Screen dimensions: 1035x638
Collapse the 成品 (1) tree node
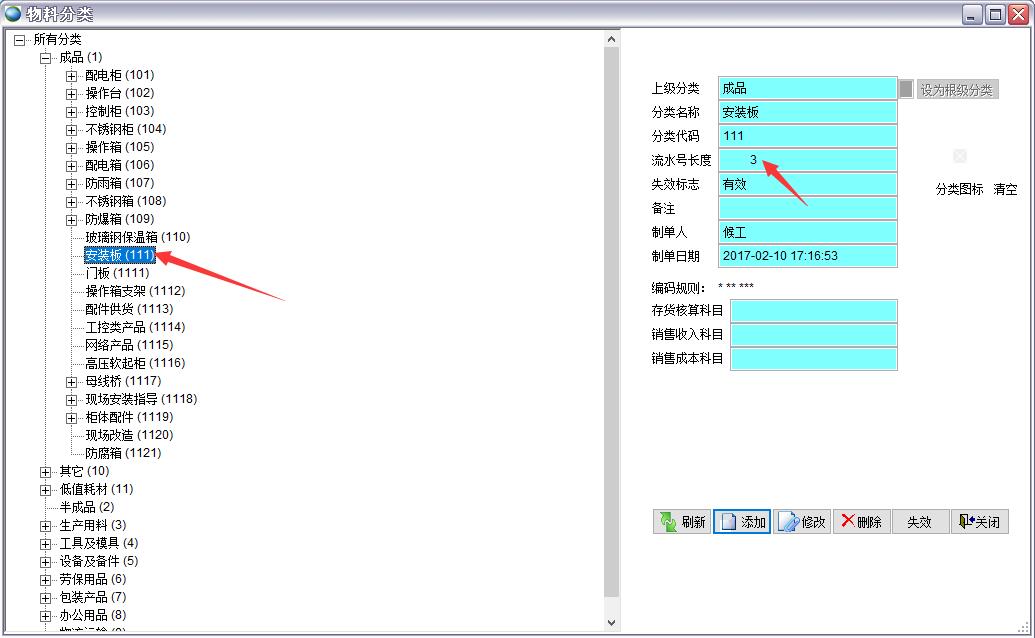[x=46, y=58]
